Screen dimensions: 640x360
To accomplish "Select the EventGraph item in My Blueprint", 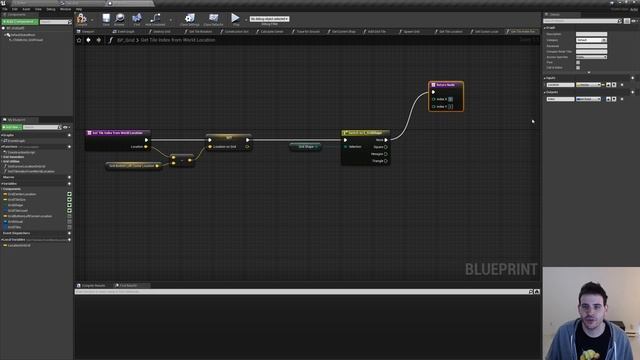I will [x=16, y=141].
